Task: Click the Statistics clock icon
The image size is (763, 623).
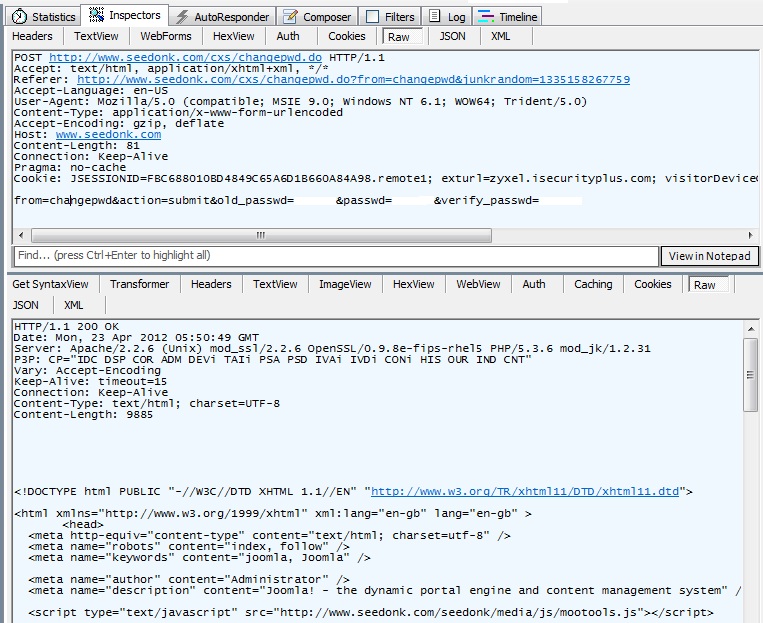Action: coord(19,17)
